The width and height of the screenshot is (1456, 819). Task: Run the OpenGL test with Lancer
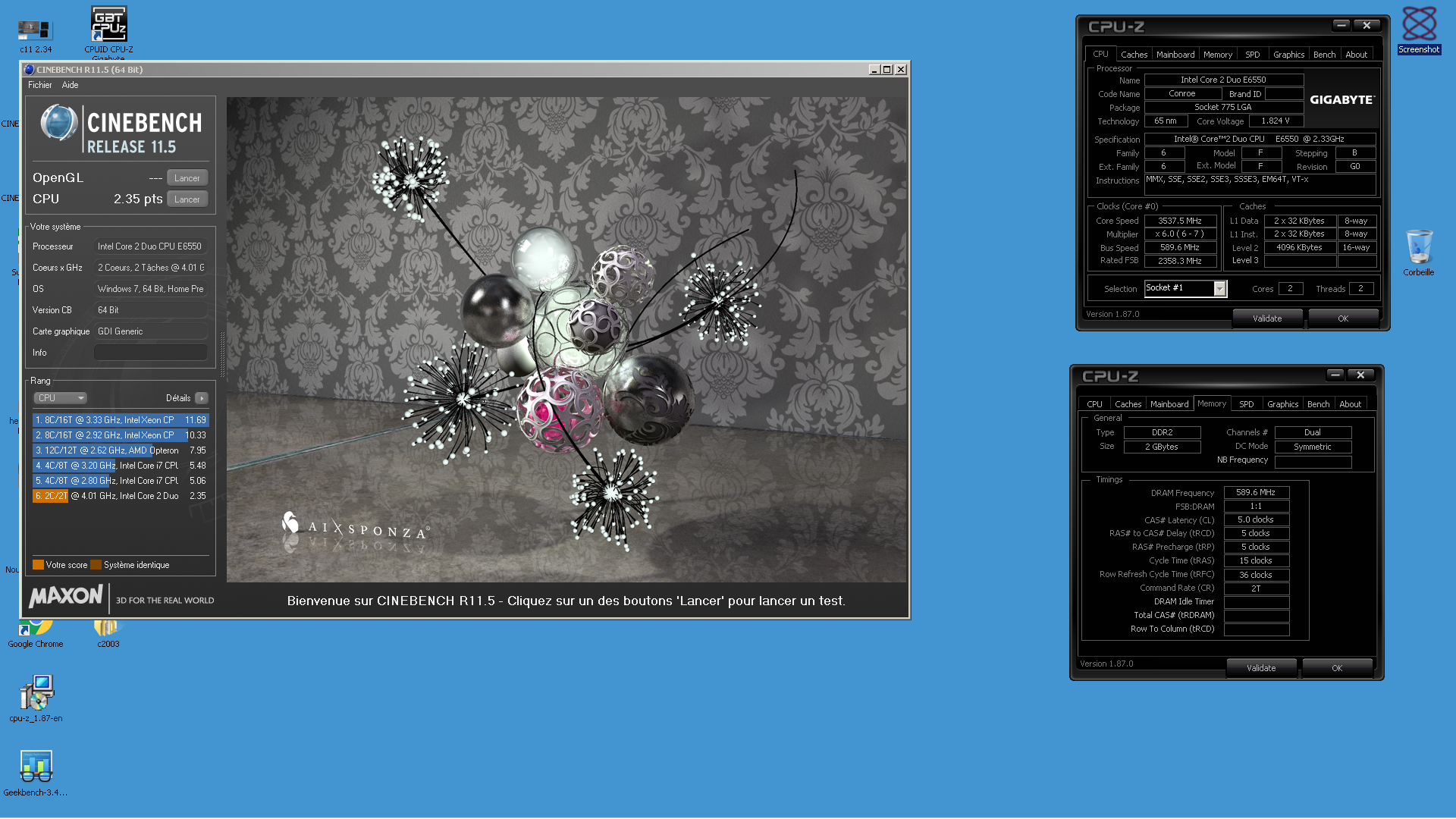pos(187,178)
